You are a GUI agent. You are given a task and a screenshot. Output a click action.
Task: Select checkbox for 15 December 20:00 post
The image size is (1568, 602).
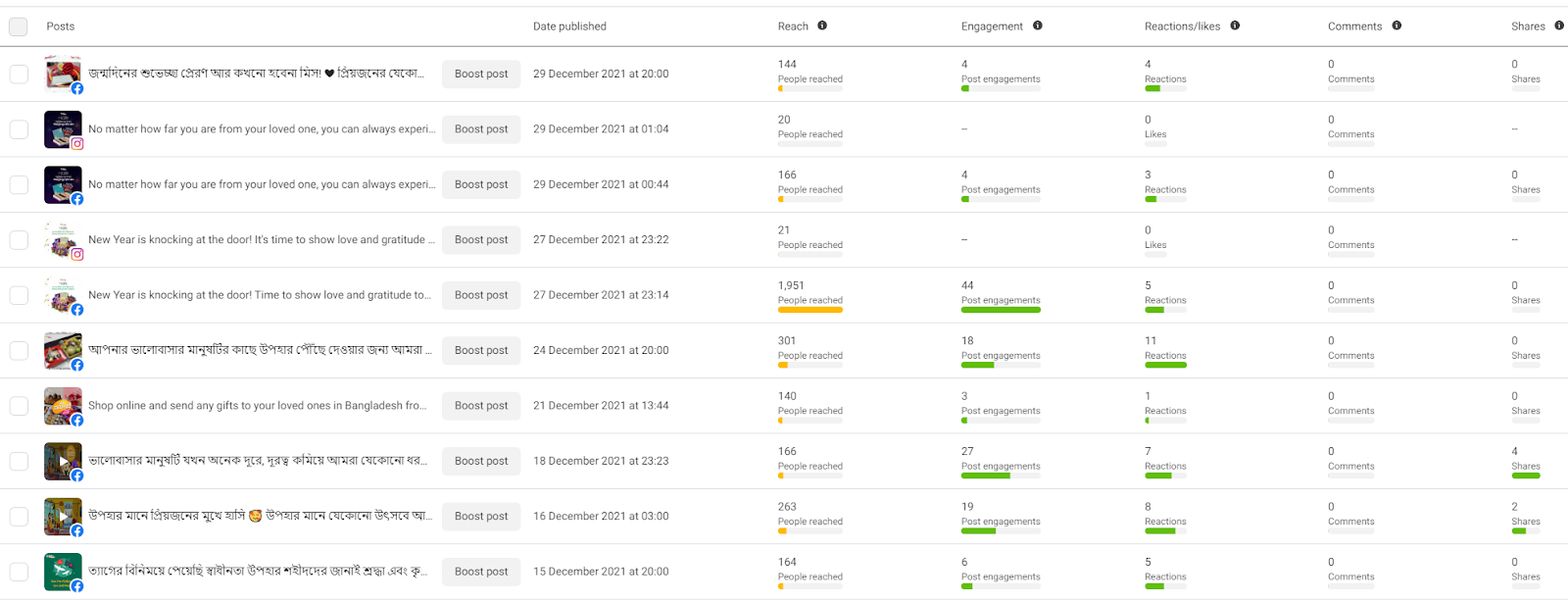pyautogui.click(x=19, y=573)
